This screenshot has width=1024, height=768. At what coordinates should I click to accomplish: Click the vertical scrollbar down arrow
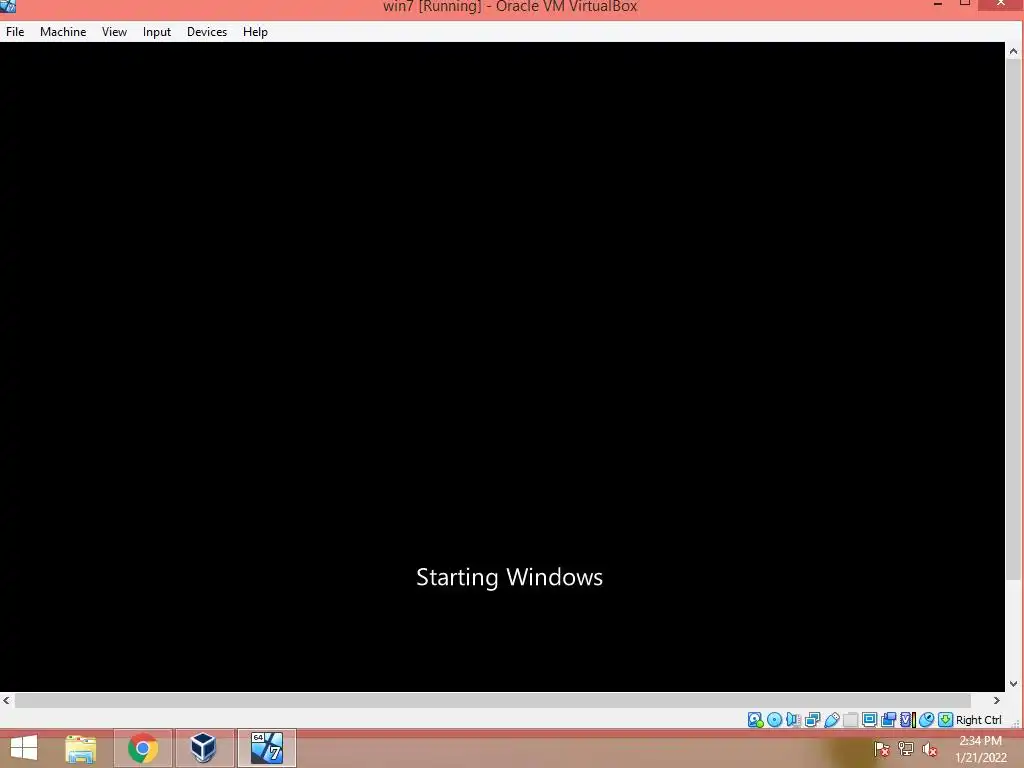coord(1013,684)
